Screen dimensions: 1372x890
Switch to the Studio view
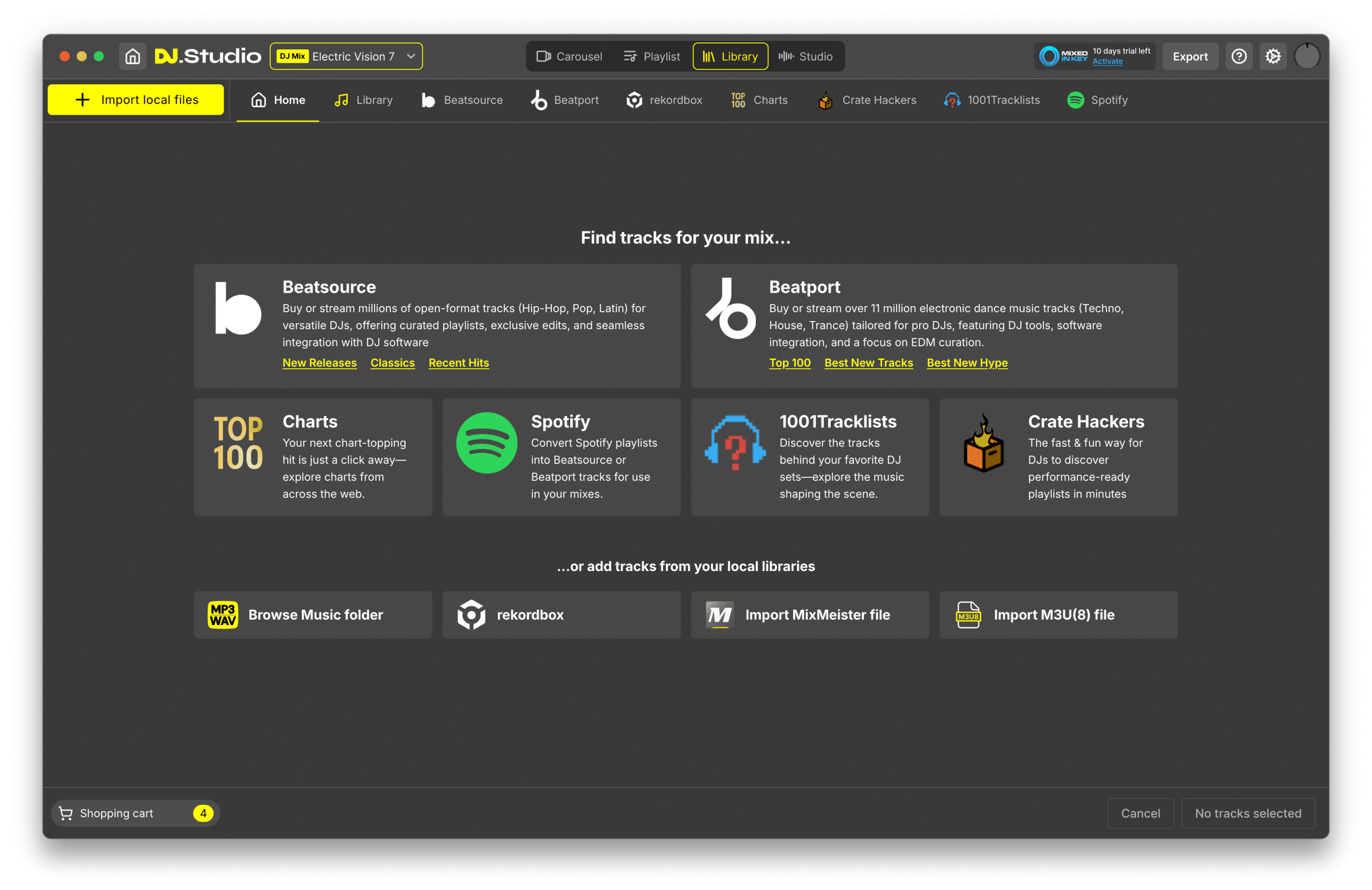coord(806,56)
